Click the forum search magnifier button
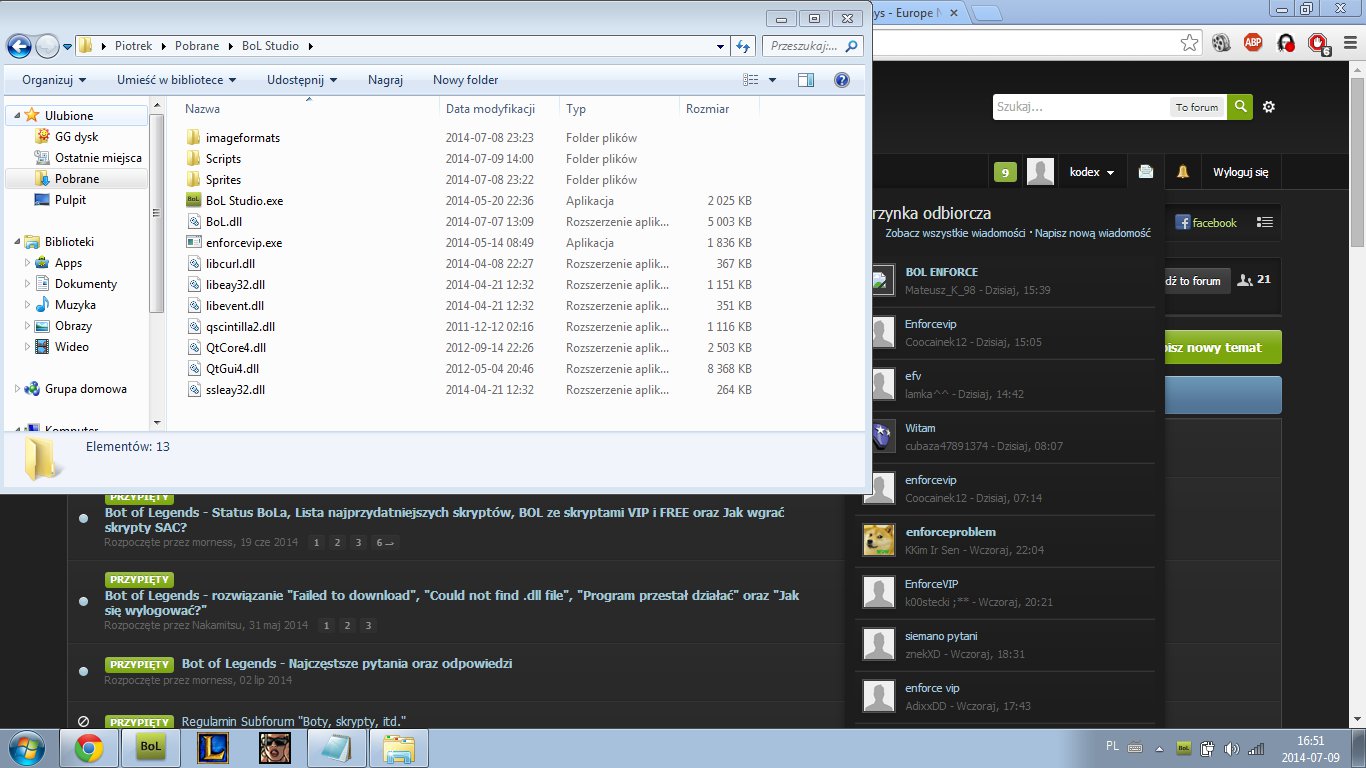The image size is (1366, 768). point(1240,107)
